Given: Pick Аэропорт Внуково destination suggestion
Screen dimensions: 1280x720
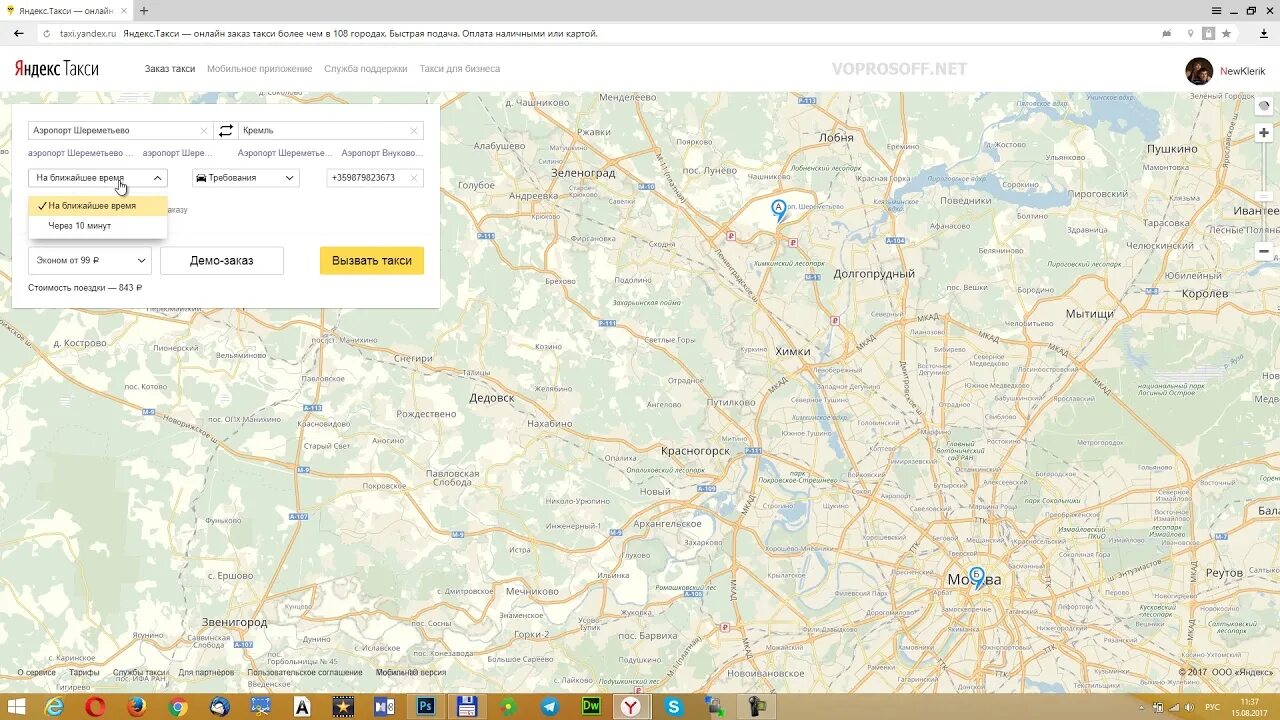Looking at the screenshot, I should [382, 153].
